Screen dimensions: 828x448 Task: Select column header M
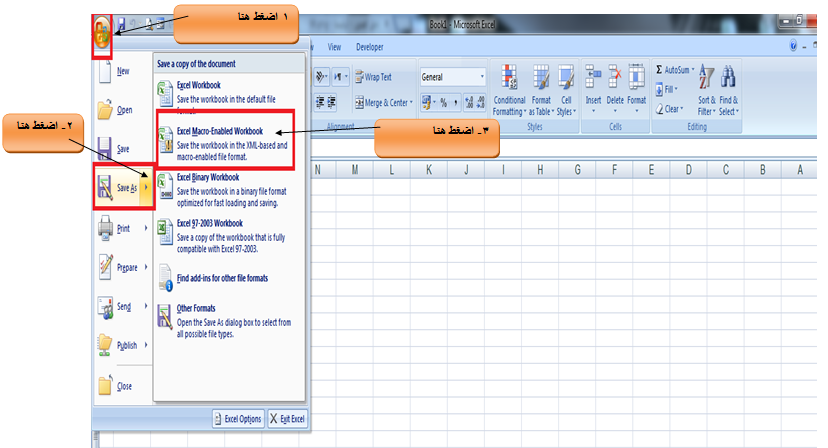[354, 170]
